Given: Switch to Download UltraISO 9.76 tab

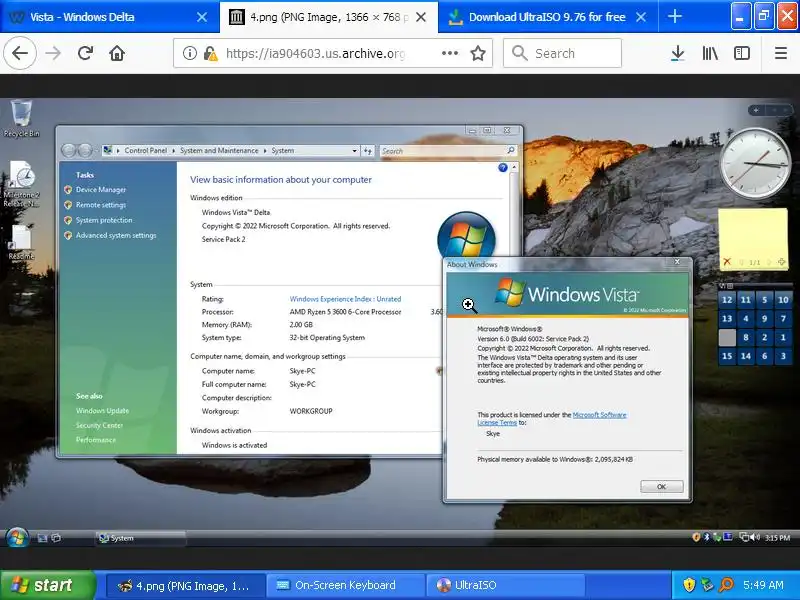Looking at the screenshot, I should pyautogui.click(x=547, y=17).
